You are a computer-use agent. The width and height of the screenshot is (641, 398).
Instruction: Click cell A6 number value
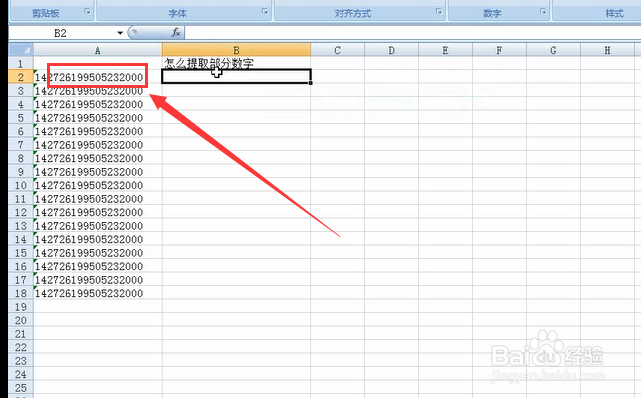97,131
